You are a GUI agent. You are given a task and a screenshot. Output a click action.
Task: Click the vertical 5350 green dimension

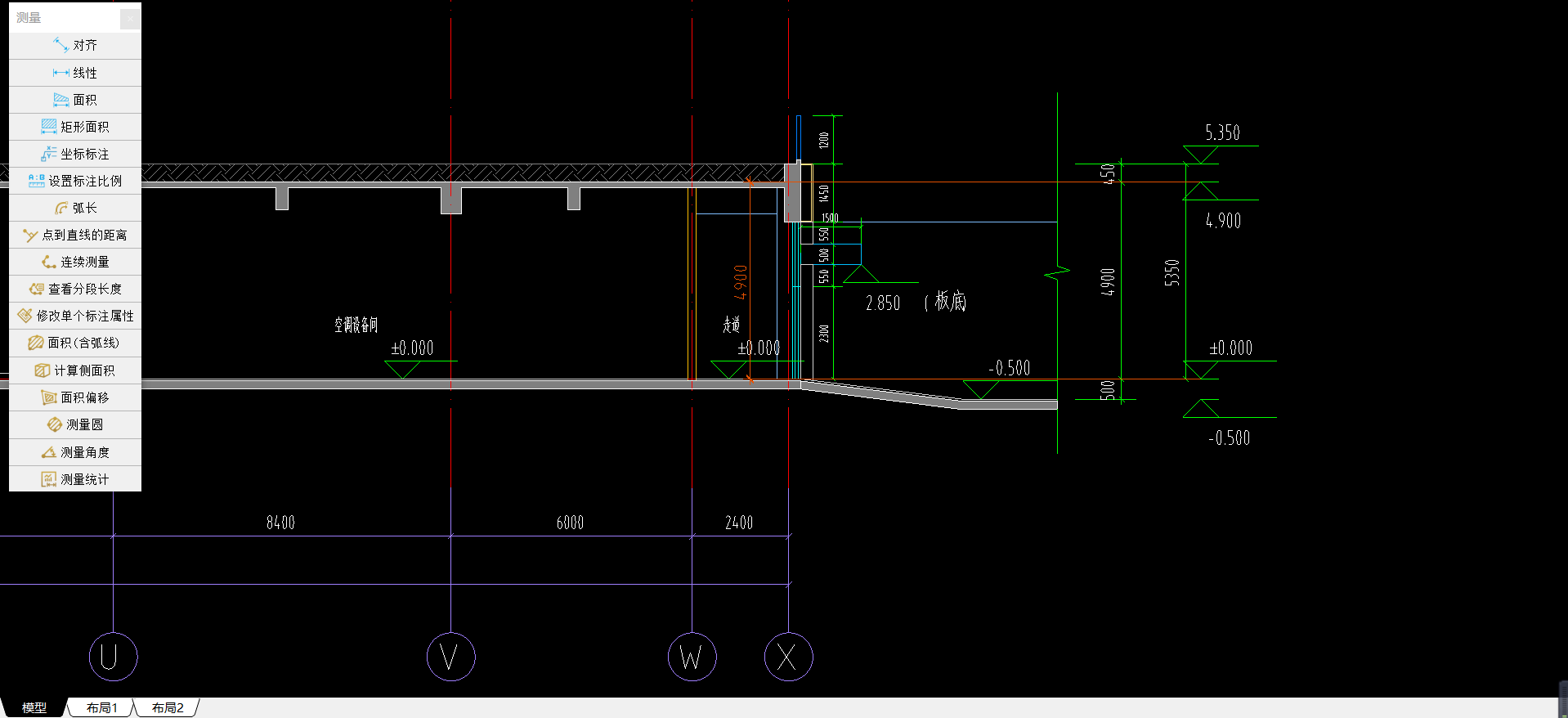[x=1172, y=272]
